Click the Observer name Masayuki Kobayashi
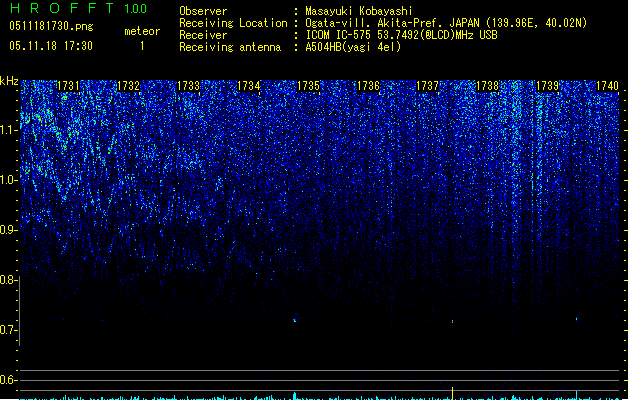 [359, 11]
